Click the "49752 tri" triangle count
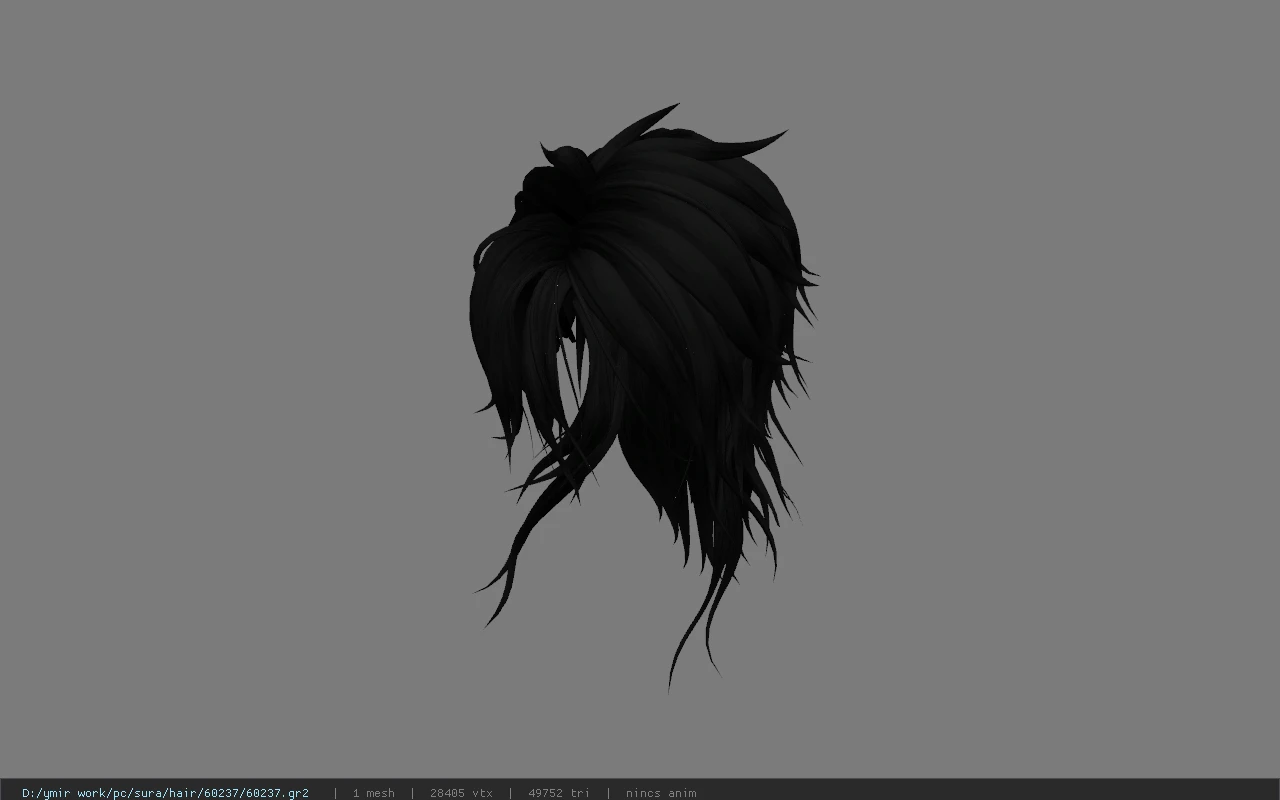 click(x=559, y=793)
